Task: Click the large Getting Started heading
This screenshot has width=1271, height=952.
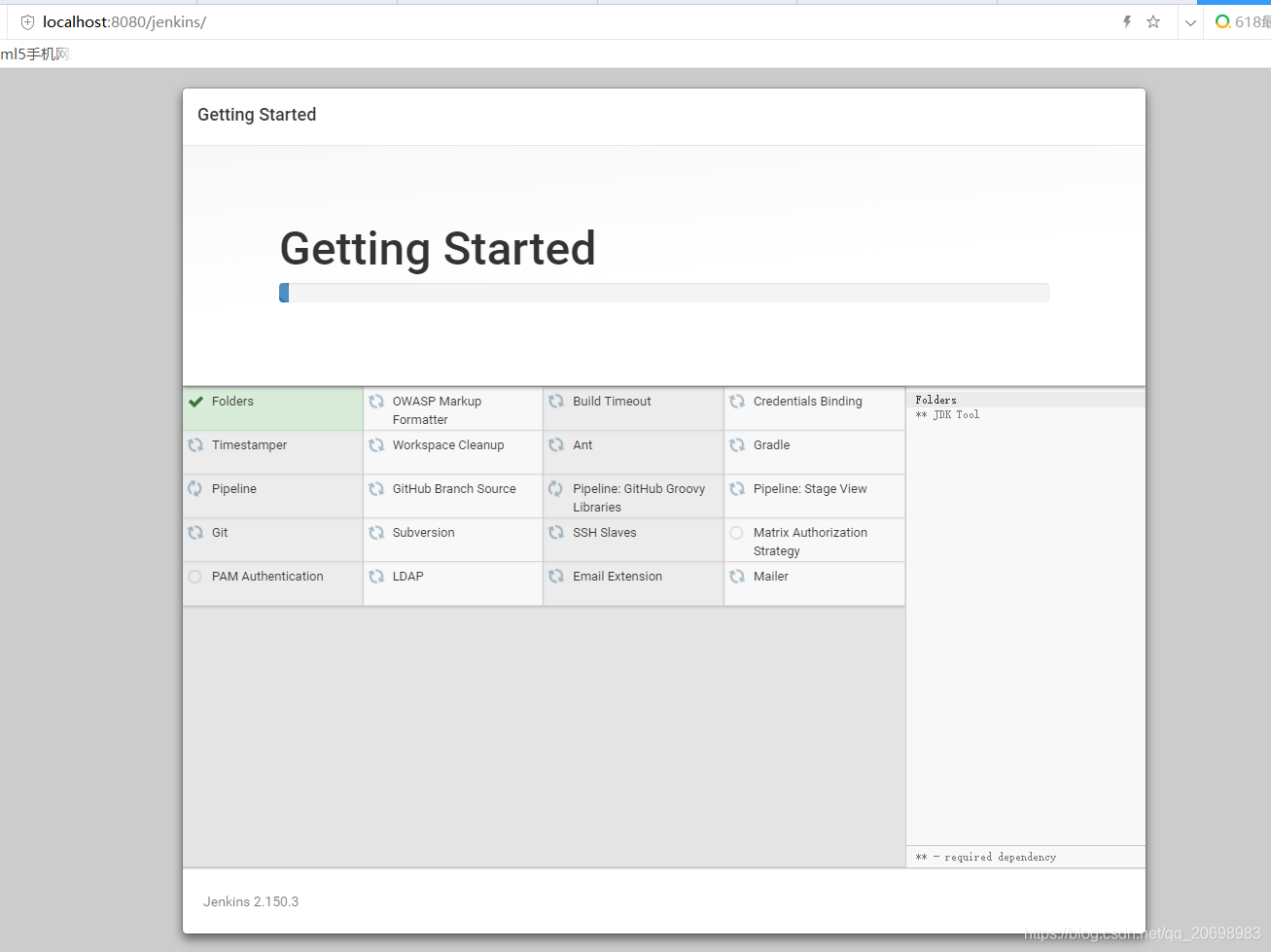Action: [438, 249]
